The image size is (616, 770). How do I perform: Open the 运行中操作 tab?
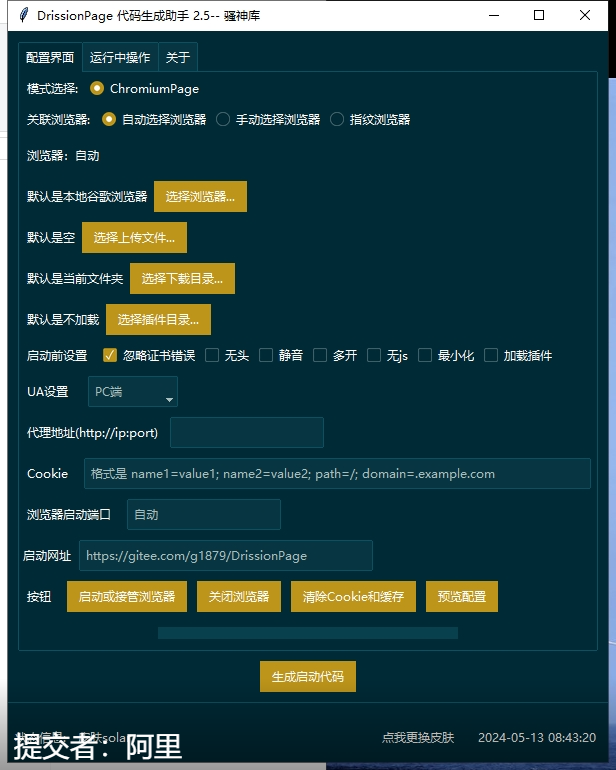tap(120, 57)
